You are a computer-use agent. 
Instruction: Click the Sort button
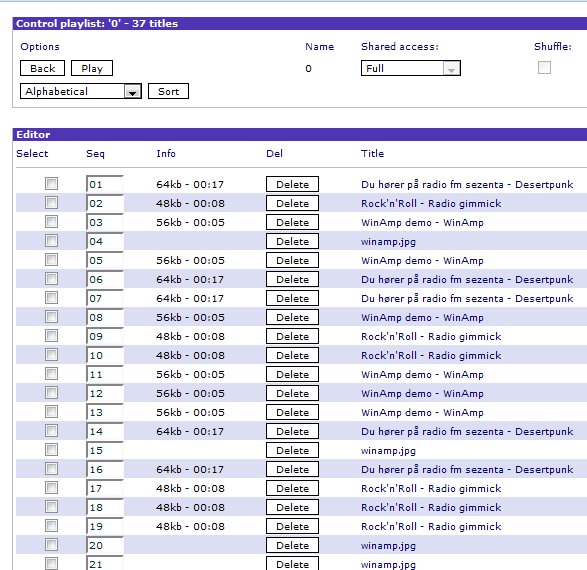168,91
